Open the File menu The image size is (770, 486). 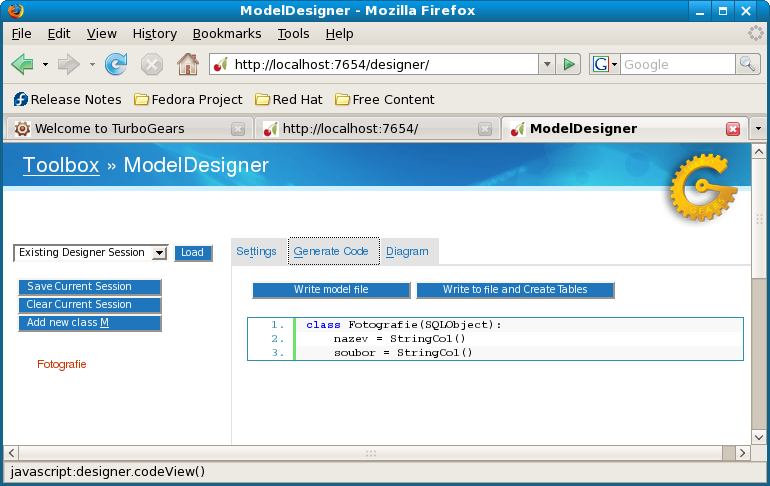21,34
